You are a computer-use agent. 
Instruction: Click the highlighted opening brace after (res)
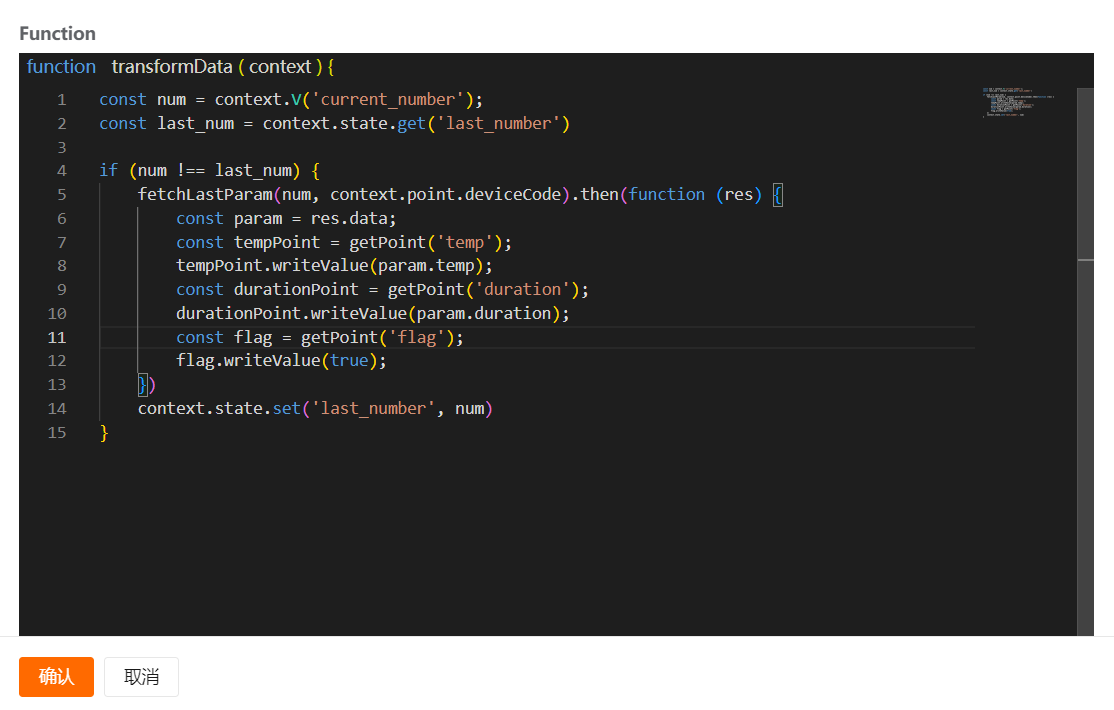[x=777, y=195]
